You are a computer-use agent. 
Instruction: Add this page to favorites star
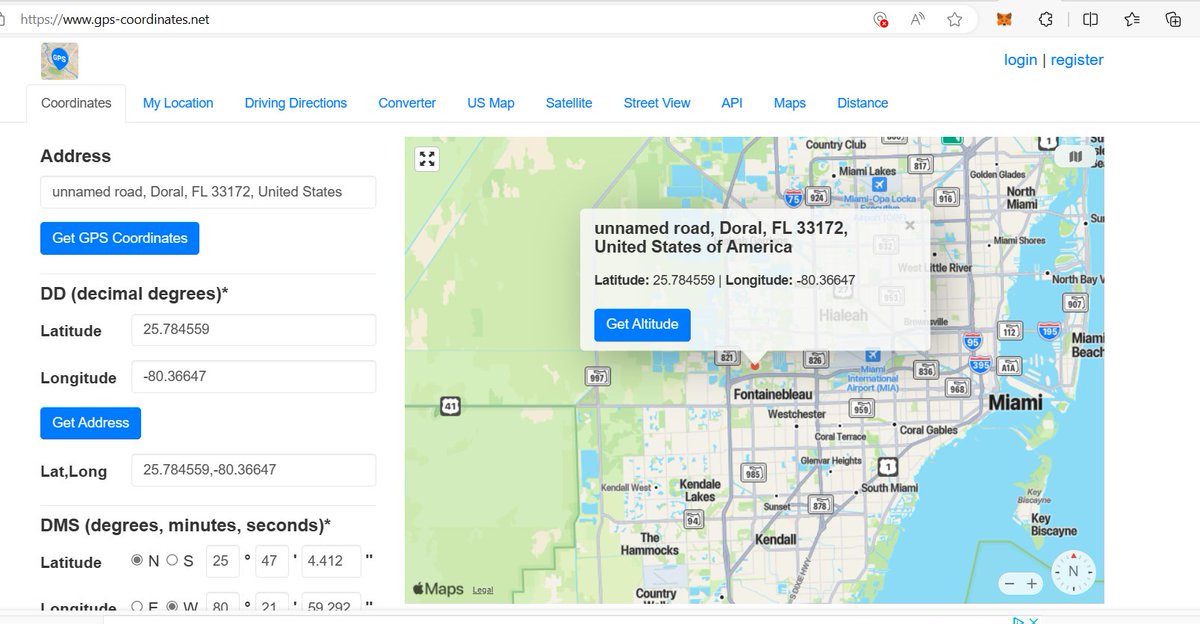(955, 19)
